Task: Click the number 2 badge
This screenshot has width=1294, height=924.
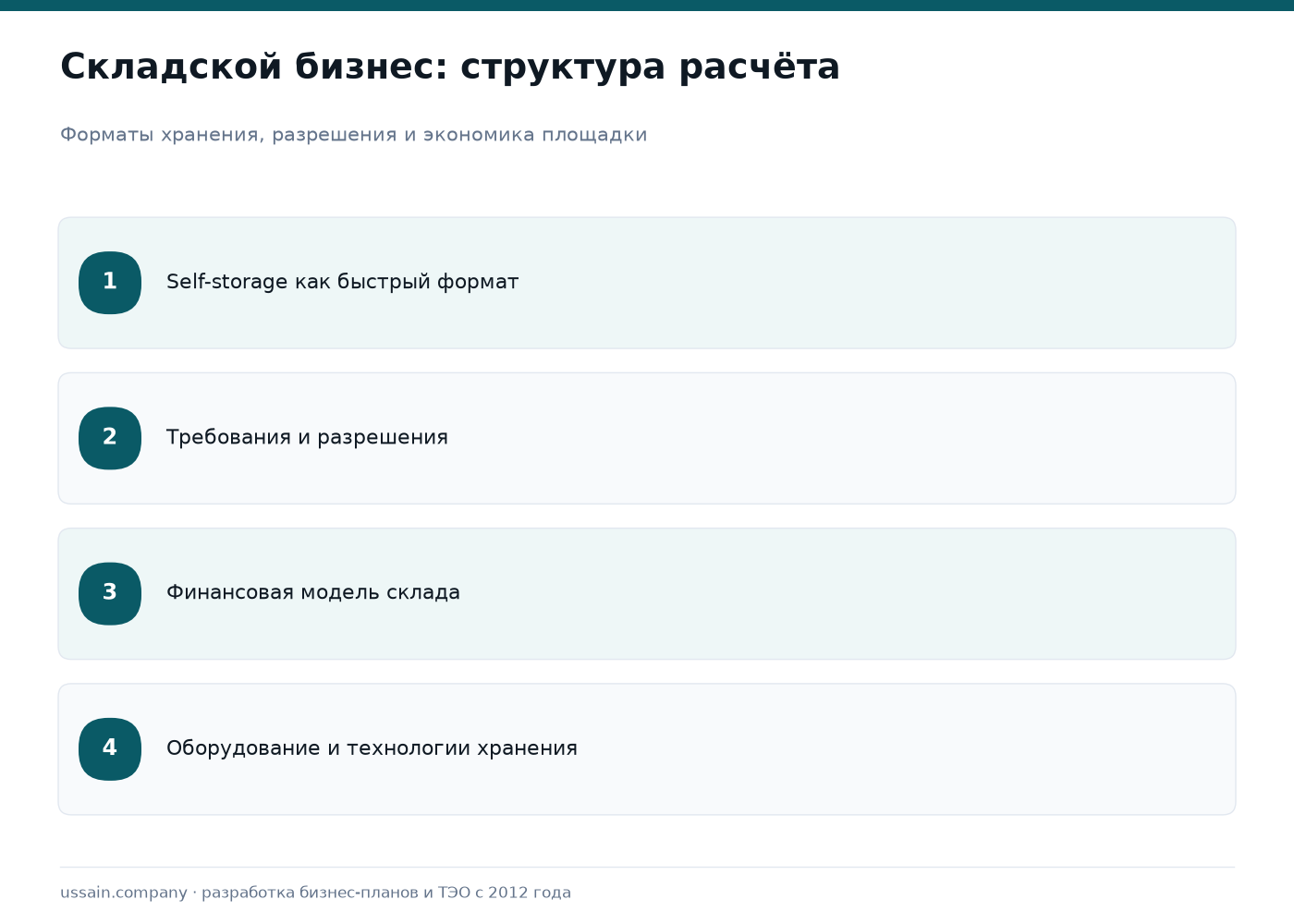Action: (110, 438)
